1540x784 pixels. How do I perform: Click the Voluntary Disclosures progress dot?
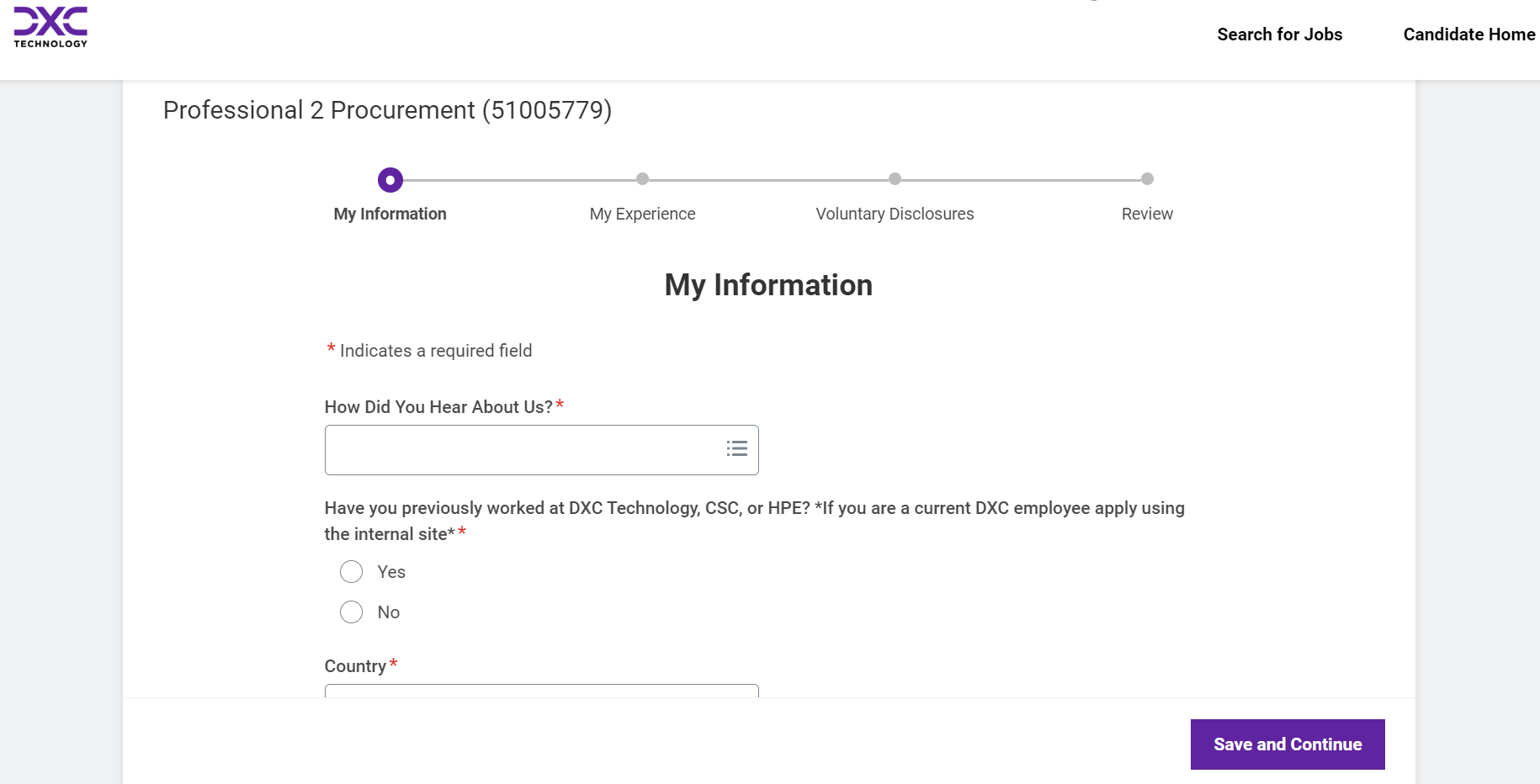point(895,179)
